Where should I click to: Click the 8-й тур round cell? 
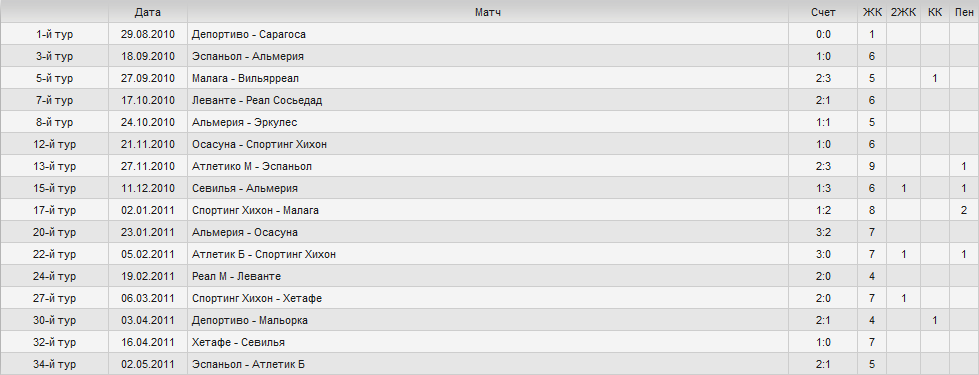pos(54,122)
